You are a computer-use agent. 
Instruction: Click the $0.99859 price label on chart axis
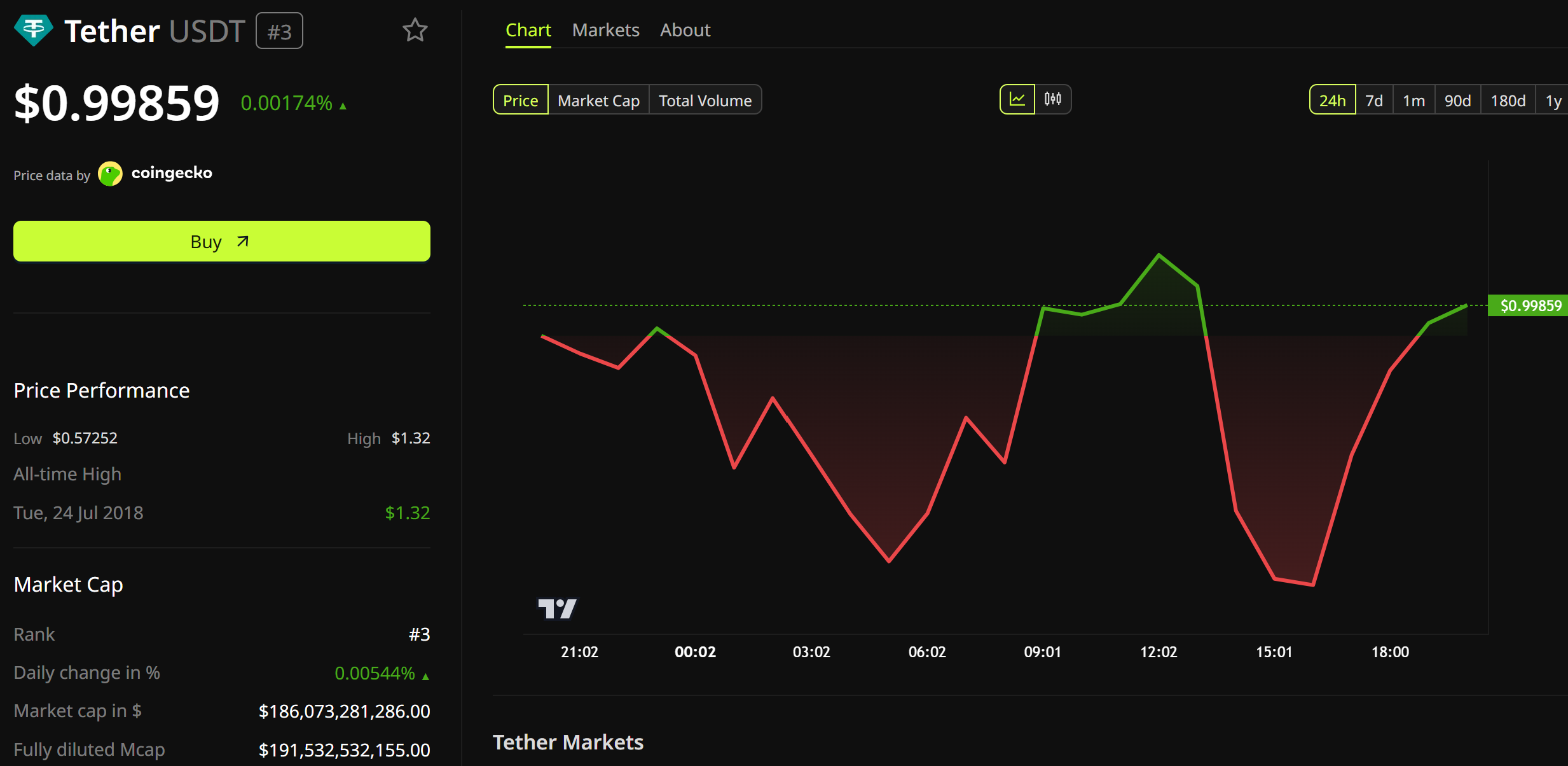pyautogui.click(x=1528, y=305)
